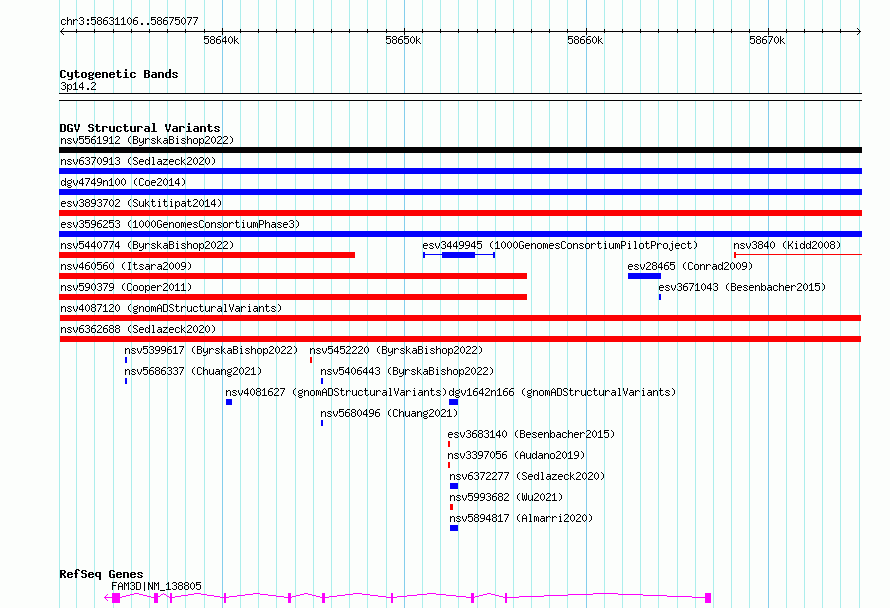
Task: Open the nsv590379 Cooper2011 red bar
Action: coord(293,297)
